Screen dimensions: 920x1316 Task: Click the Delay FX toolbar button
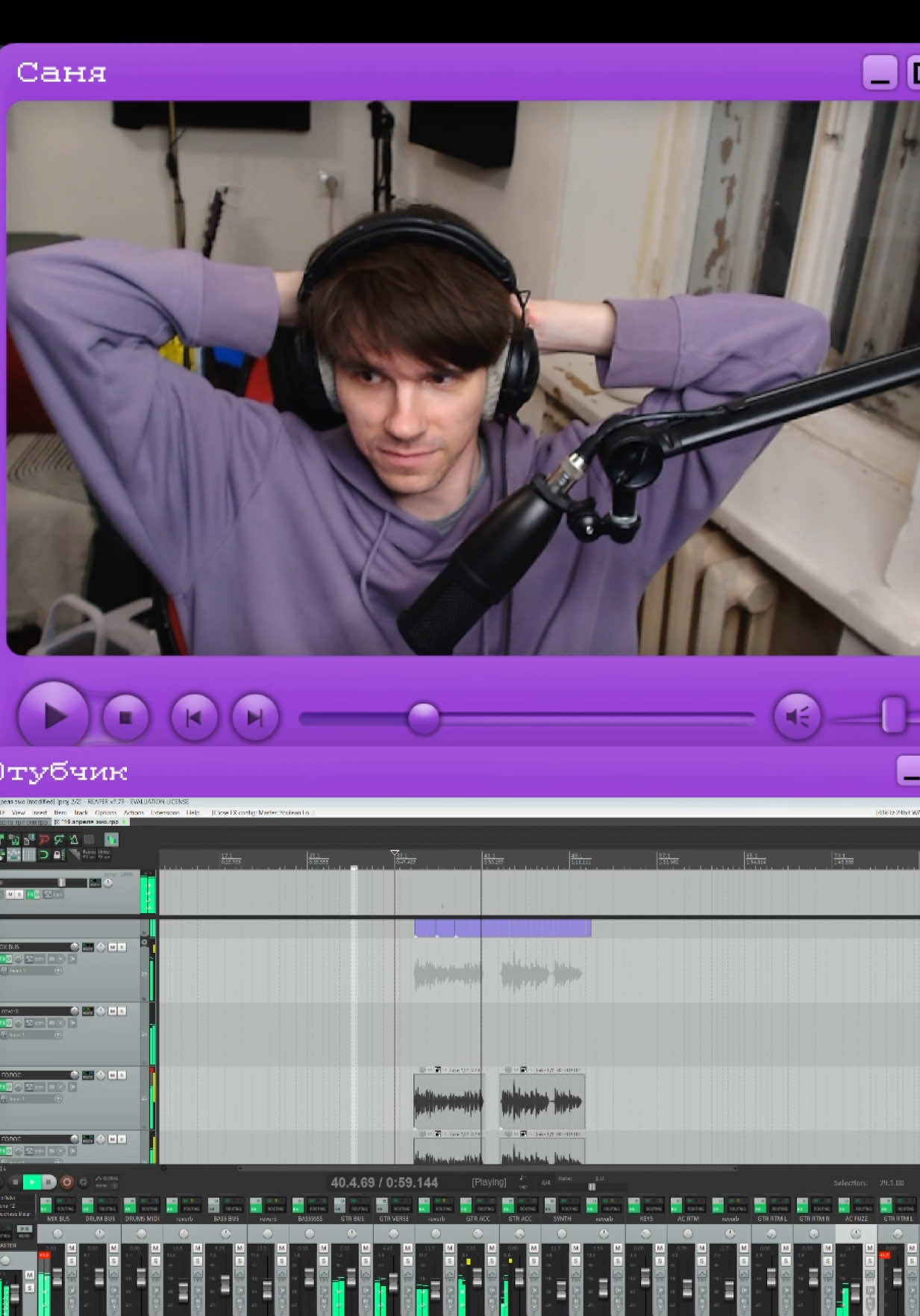pyautogui.click(x=104, y=854)
